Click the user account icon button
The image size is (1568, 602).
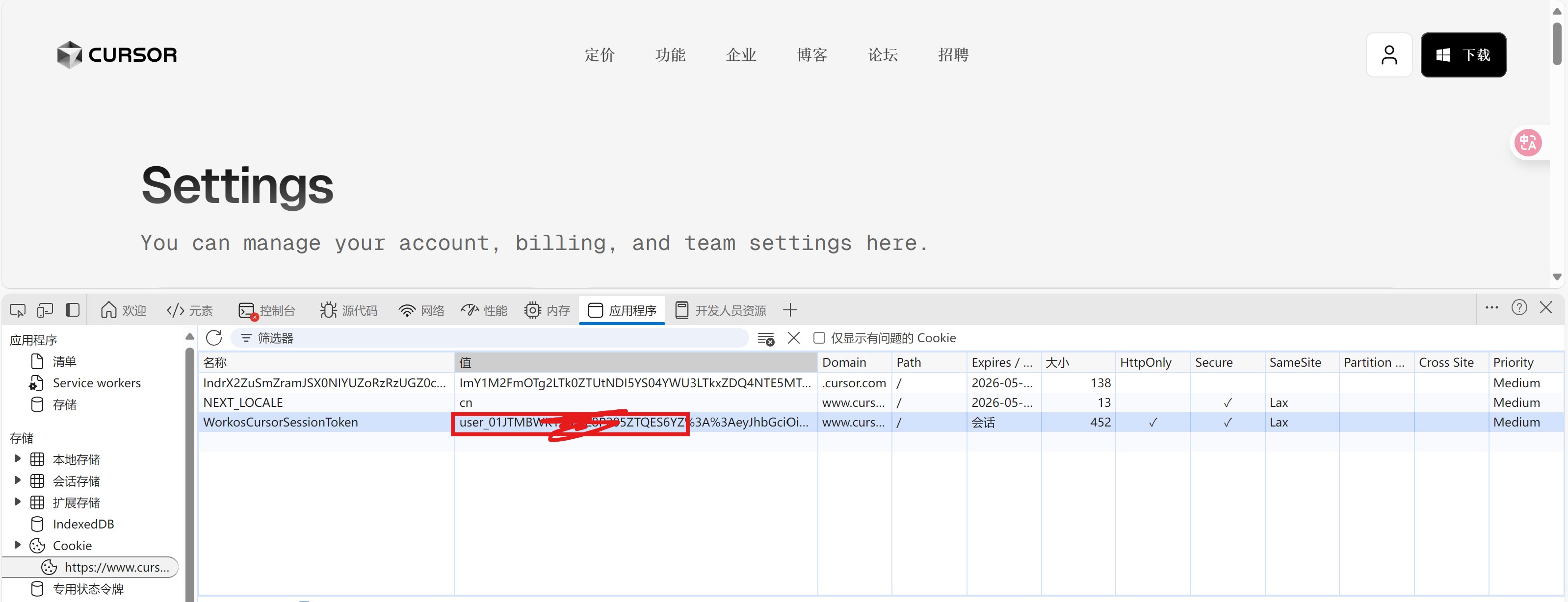(x=1388, y=55)
